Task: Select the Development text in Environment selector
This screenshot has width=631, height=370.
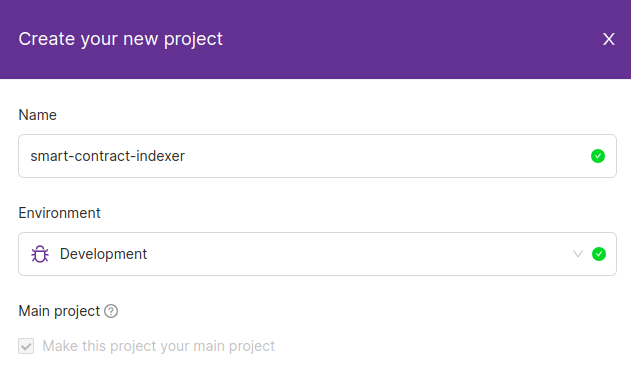Action: click(x=103, y=254)
